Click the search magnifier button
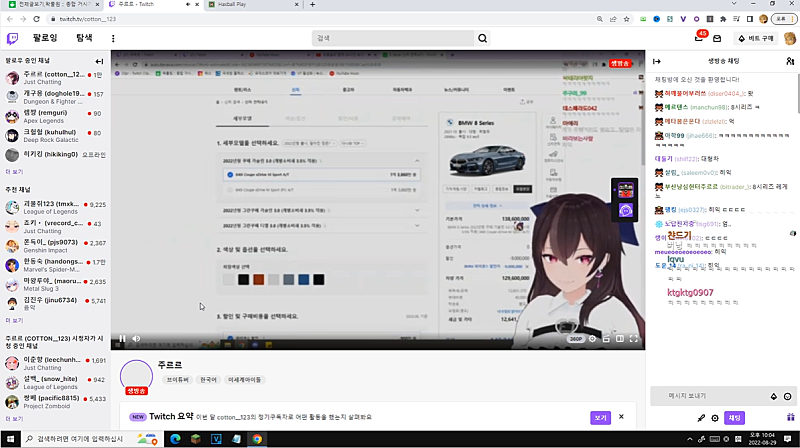Screen dimensions: 800x448 point(482,38)
